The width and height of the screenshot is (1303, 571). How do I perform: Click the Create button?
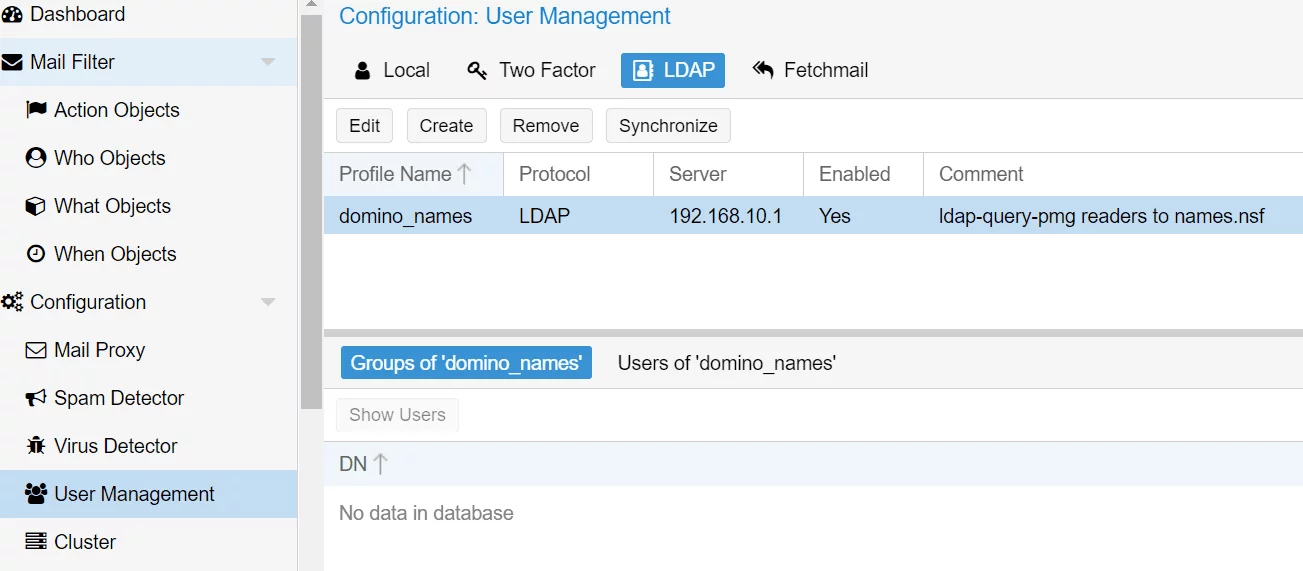[x=446, y=126]
